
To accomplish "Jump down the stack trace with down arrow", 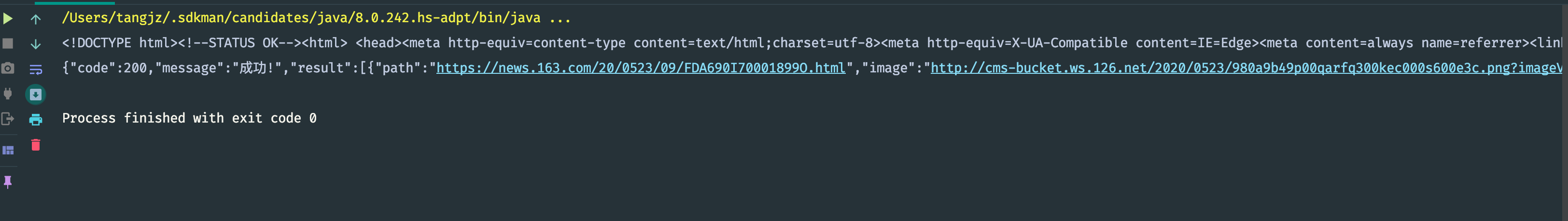I will (x=36, y=44).
